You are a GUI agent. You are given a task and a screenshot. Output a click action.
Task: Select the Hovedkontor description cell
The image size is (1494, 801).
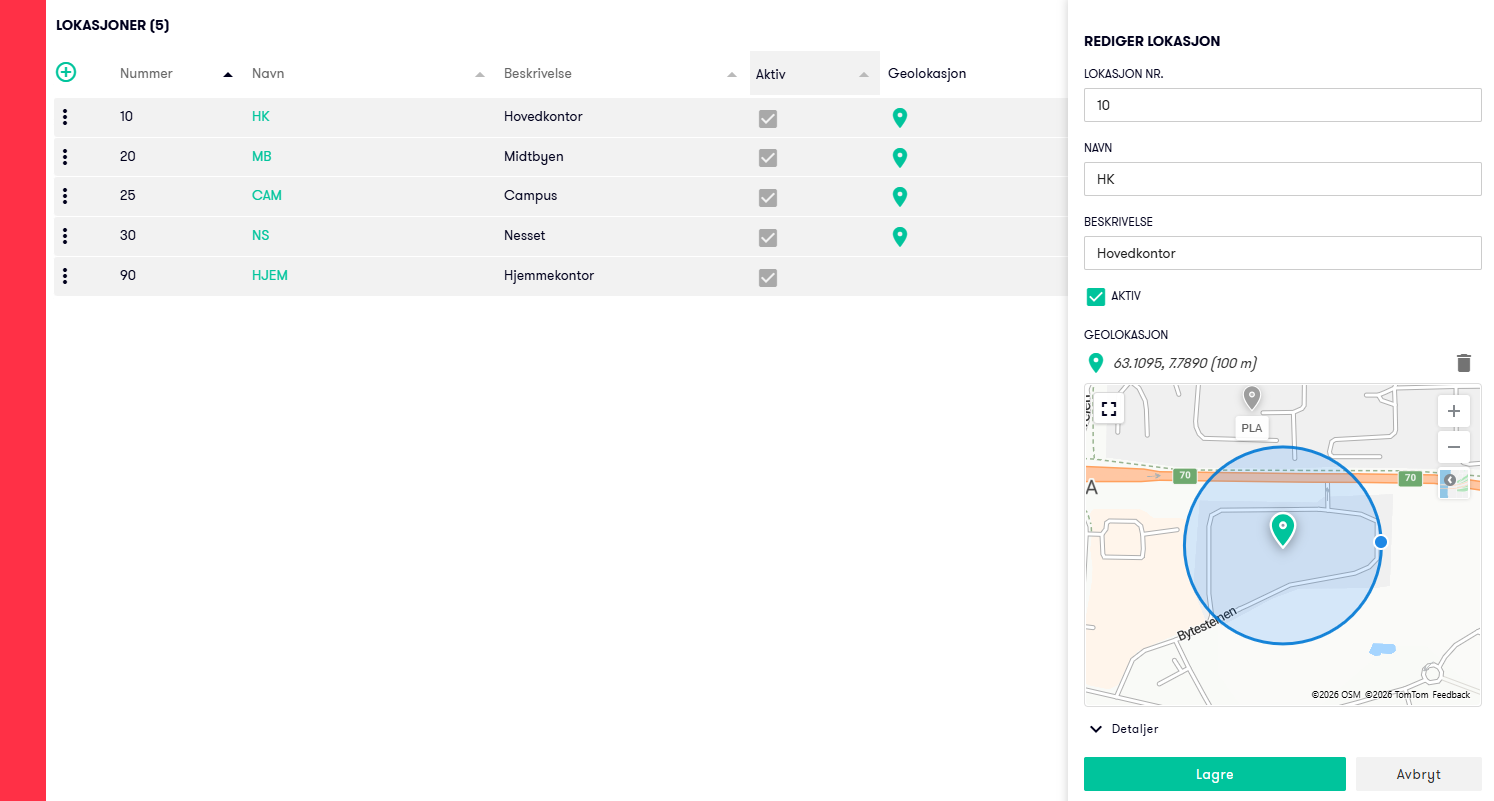coord(543,117)
